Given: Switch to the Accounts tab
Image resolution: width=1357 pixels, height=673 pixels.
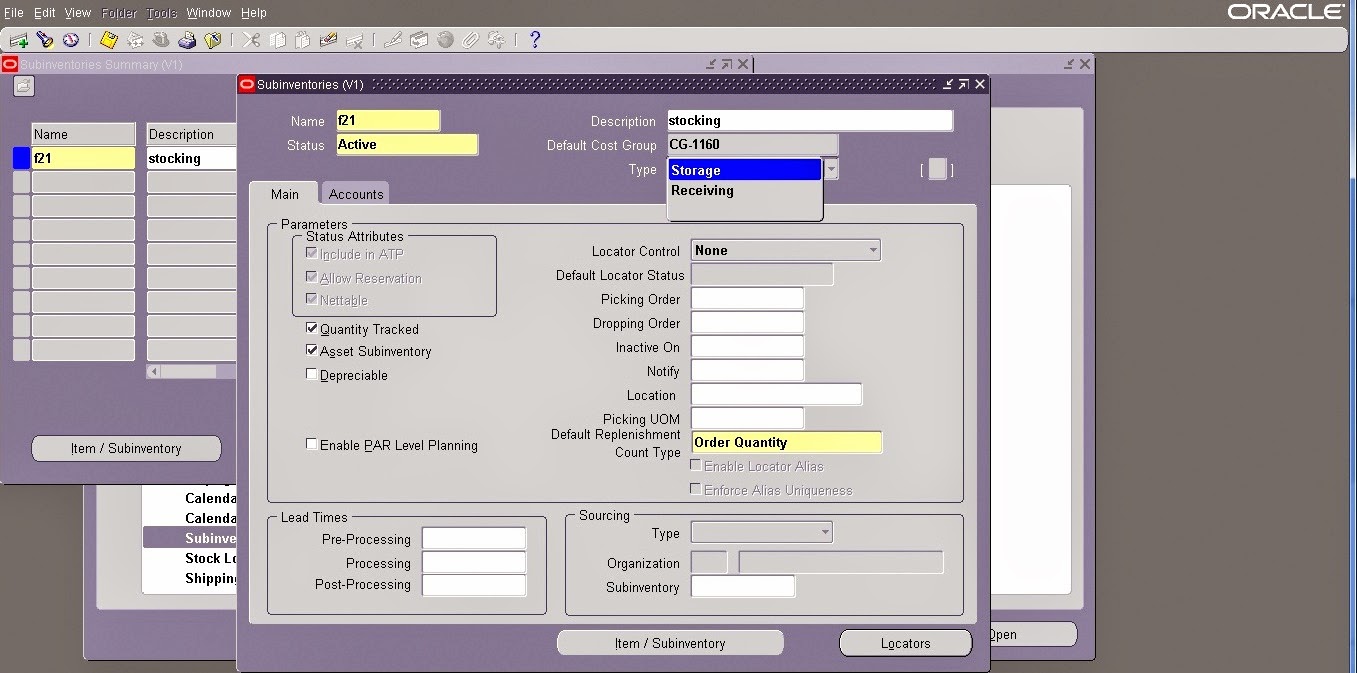Looking at the screenshot, I should [x=355, y=192].
